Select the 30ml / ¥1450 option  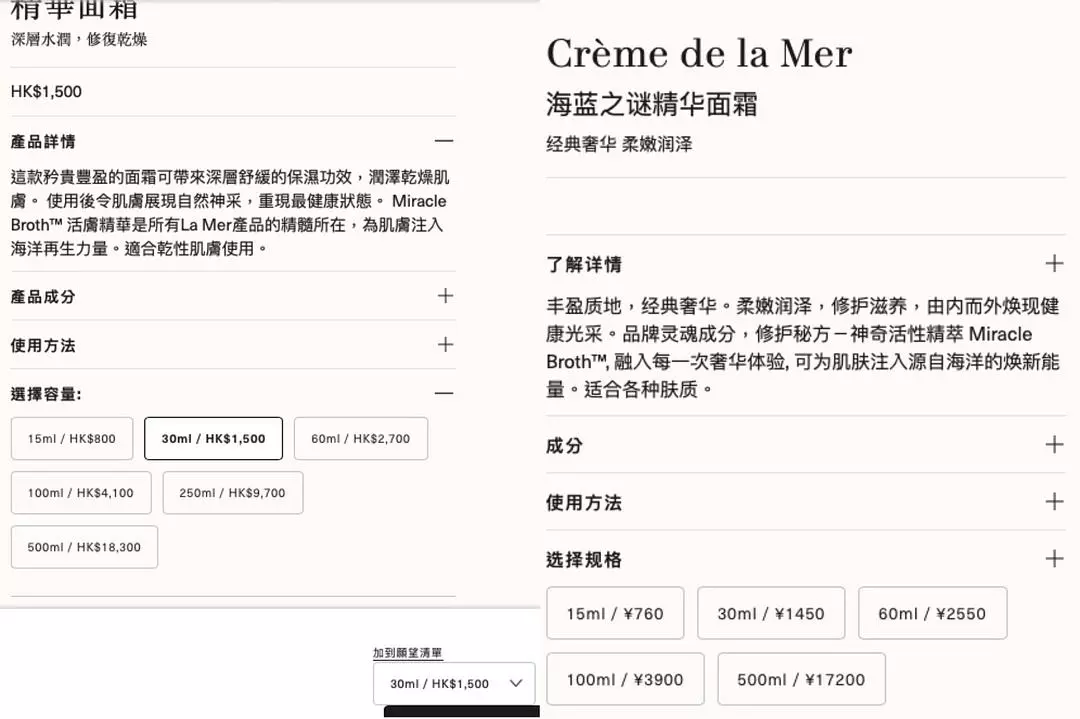(x=771, y=614)
